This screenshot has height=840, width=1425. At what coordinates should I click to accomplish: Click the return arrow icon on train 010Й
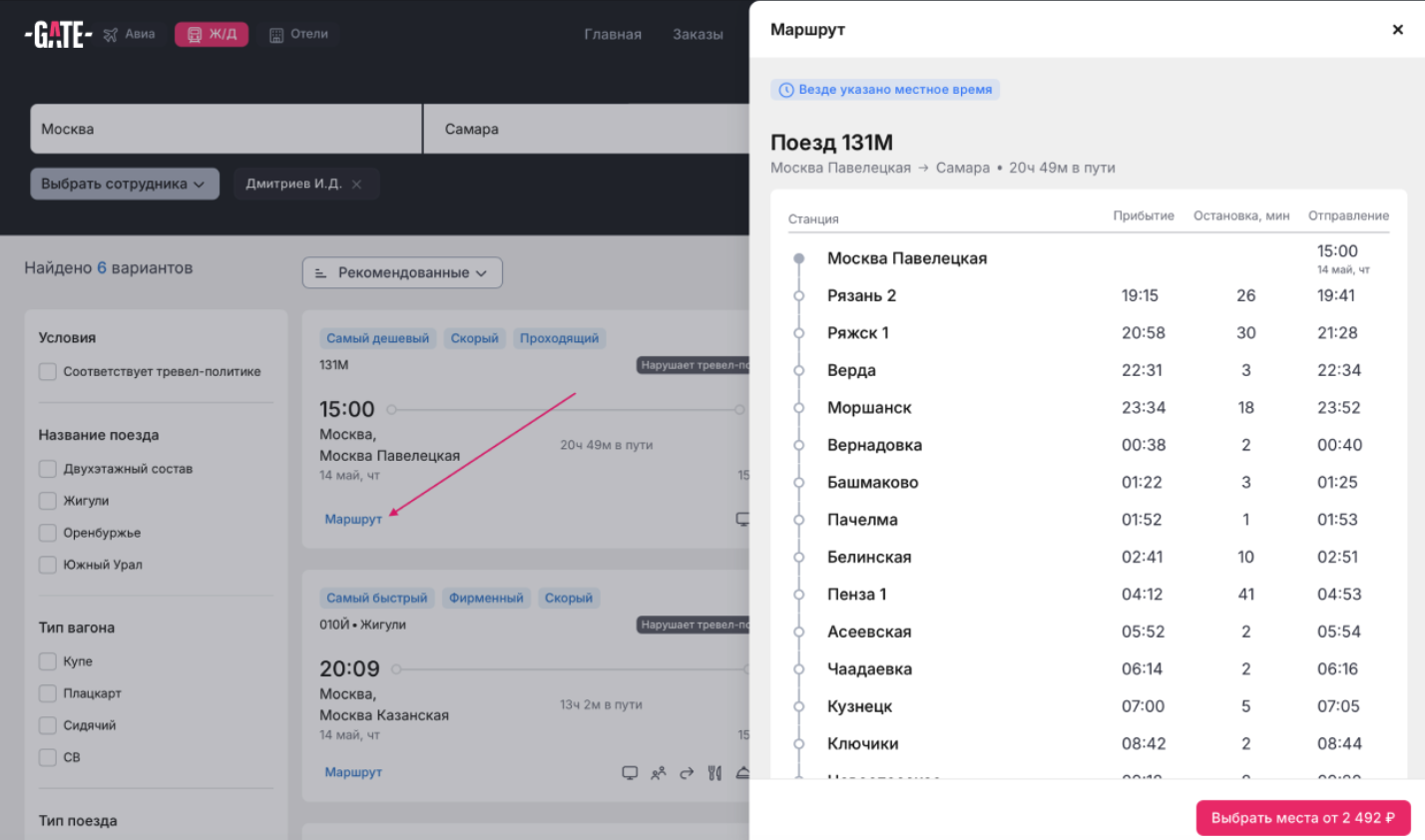click(687, 773)
